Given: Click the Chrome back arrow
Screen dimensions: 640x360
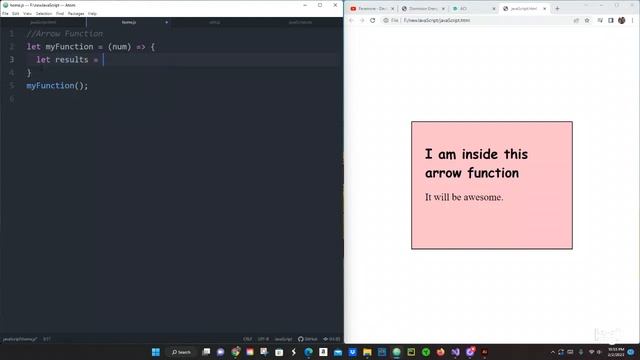Looking at the screenshot, I should pos(351,20).
